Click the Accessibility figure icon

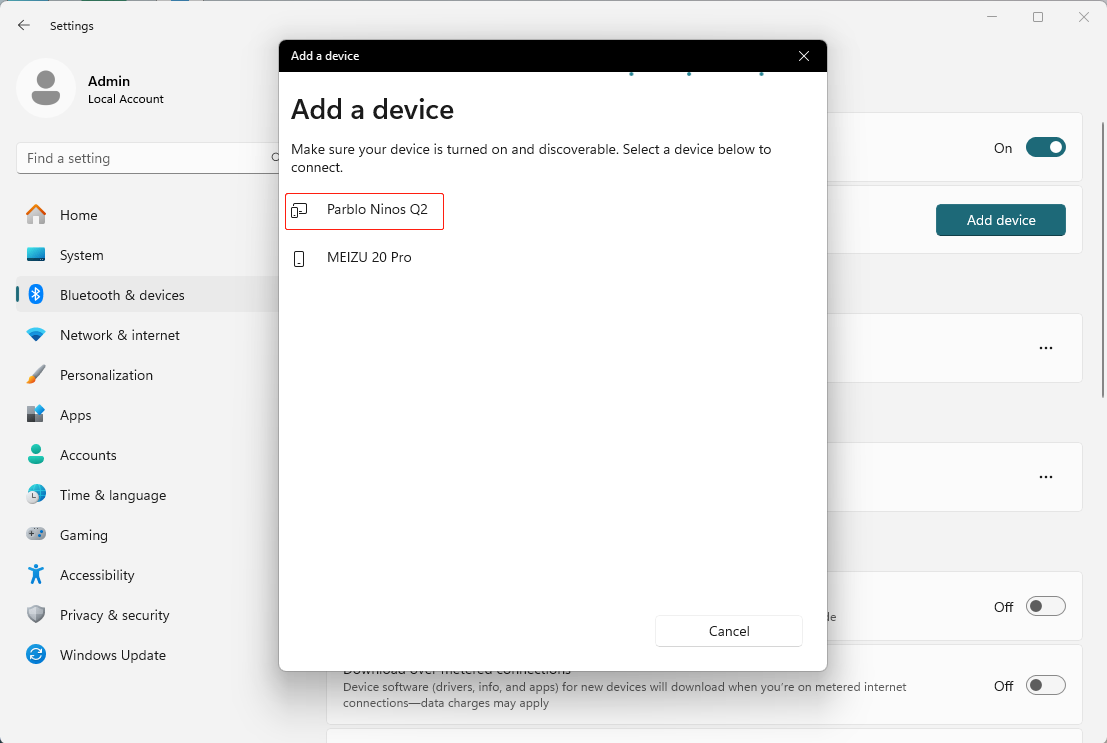tap(36, 574)
